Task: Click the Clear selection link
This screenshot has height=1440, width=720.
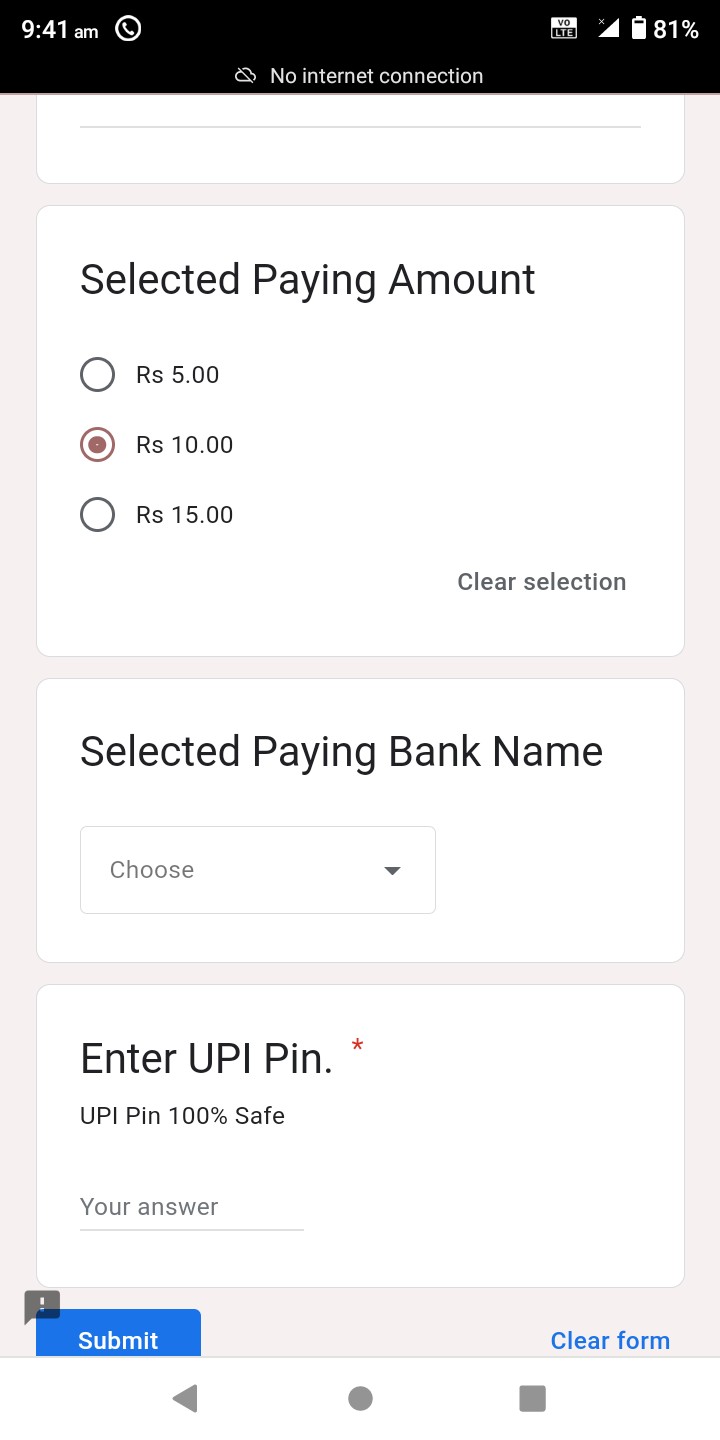Action: pyautogui.click(x=541, y=582)
